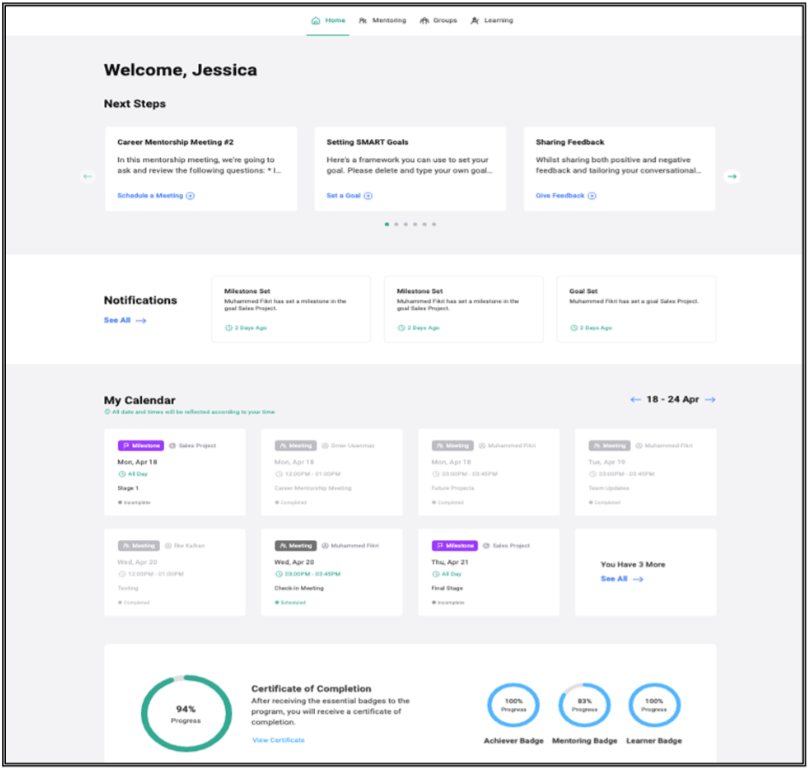Click the View Certificate link
Viewport: 809px width, 770px height.
tap(278, 740)
